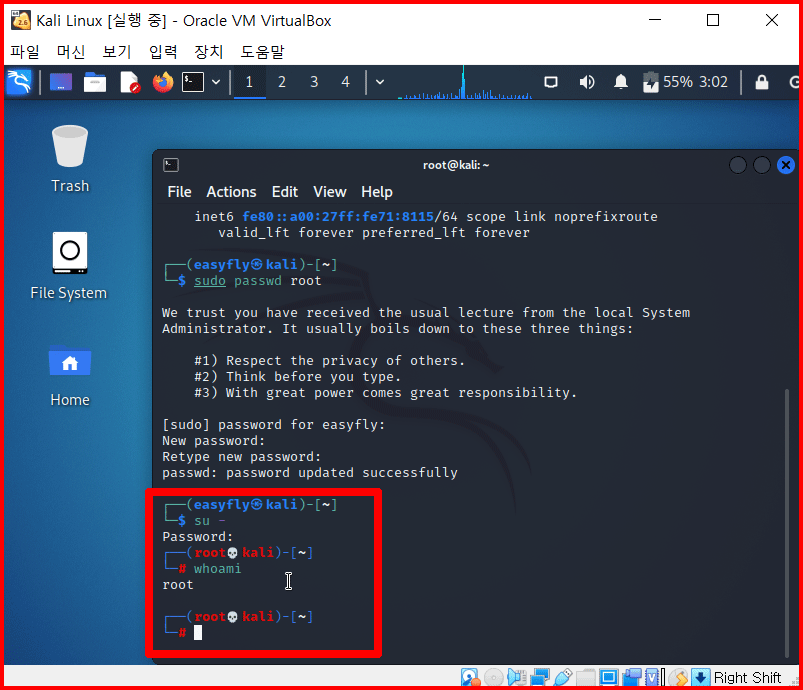803x690 pixels.
Task: Open the Trash desktop icon
Action: 70,159
